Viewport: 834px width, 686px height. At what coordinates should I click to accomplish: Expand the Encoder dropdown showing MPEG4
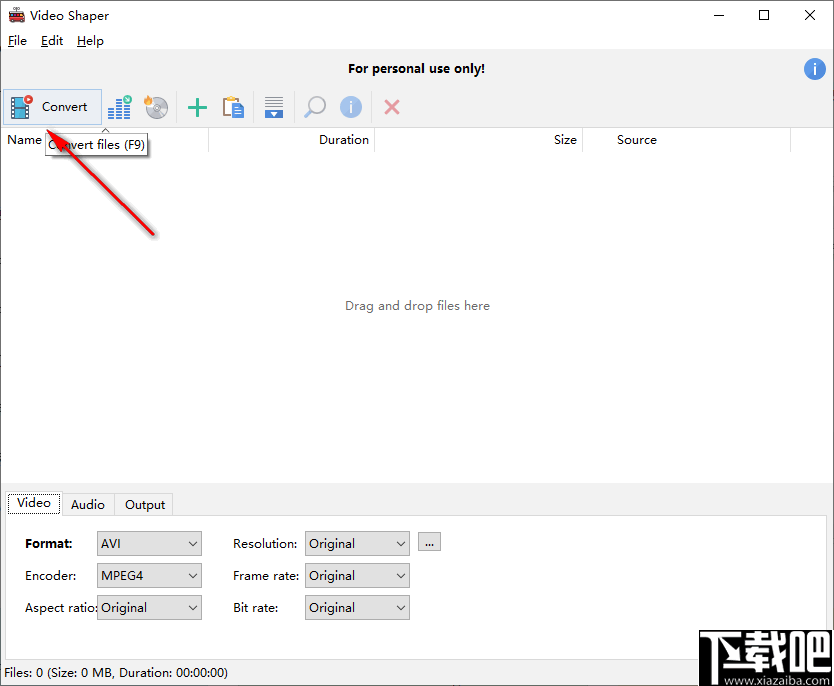click(149, 576)
